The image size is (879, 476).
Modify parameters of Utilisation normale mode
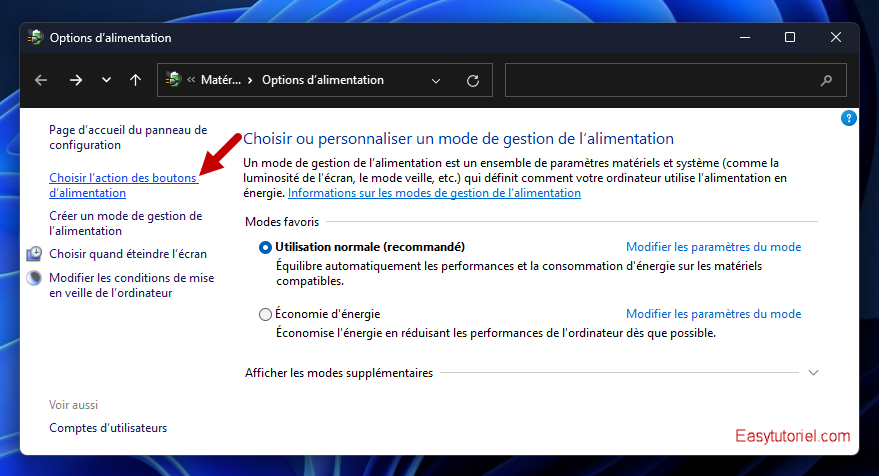pyautogui.click(x=713, y=247)
